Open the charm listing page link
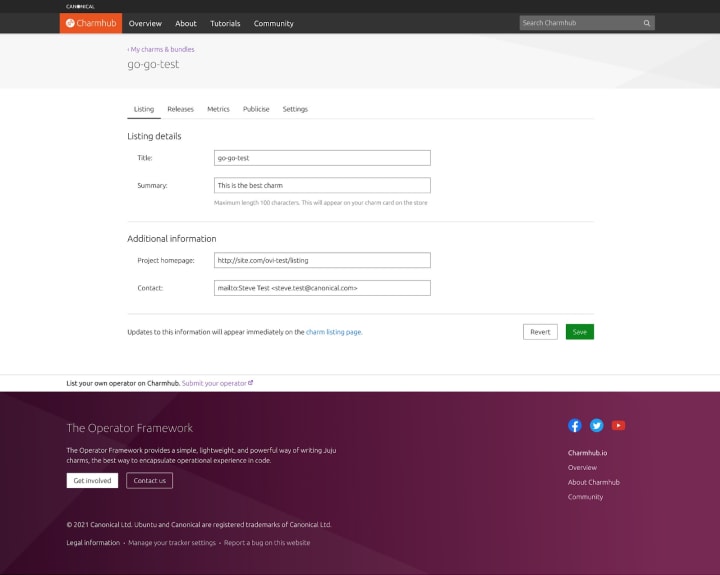 pyautogui.click(x=334, y=332)
